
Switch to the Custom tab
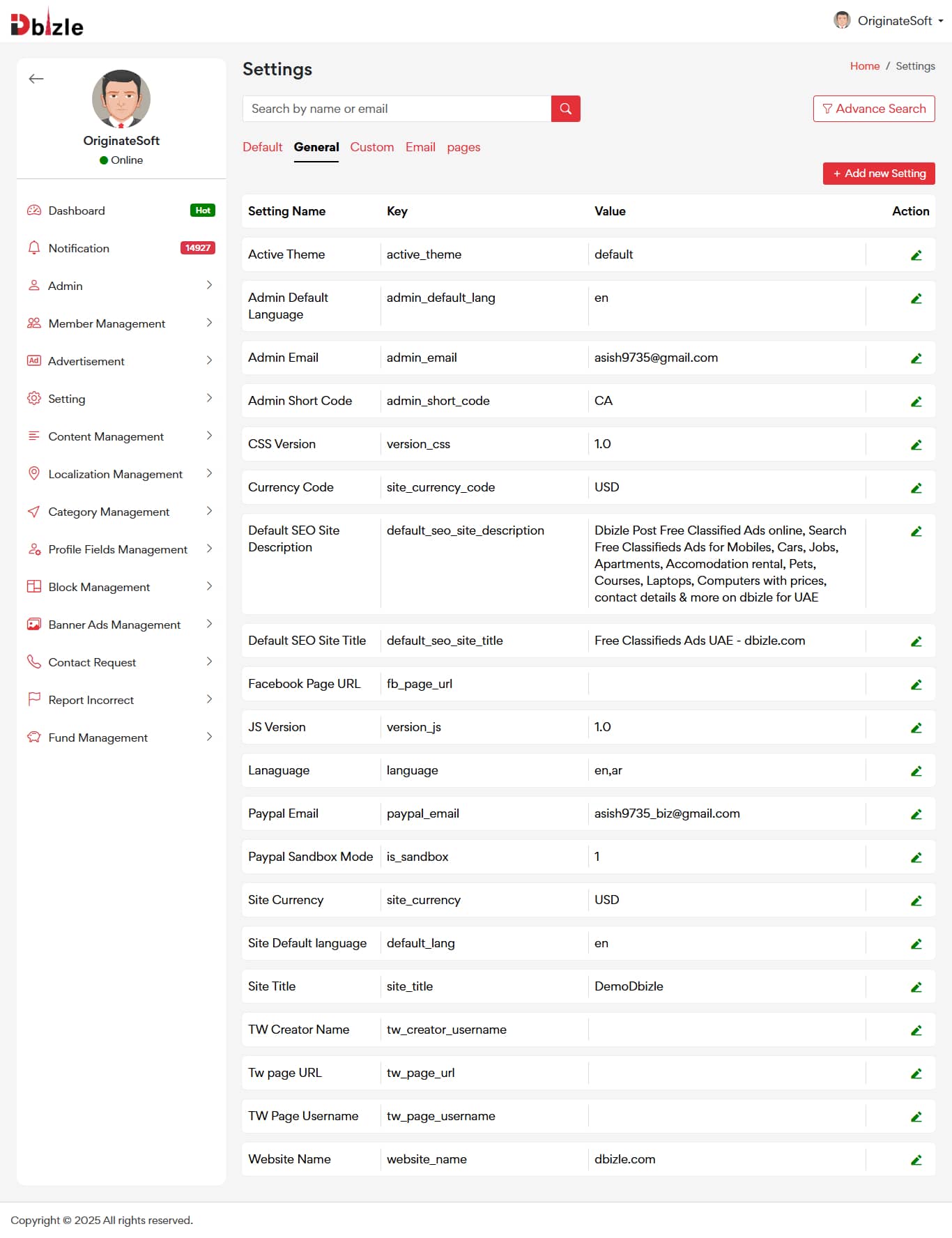(371, 147)
